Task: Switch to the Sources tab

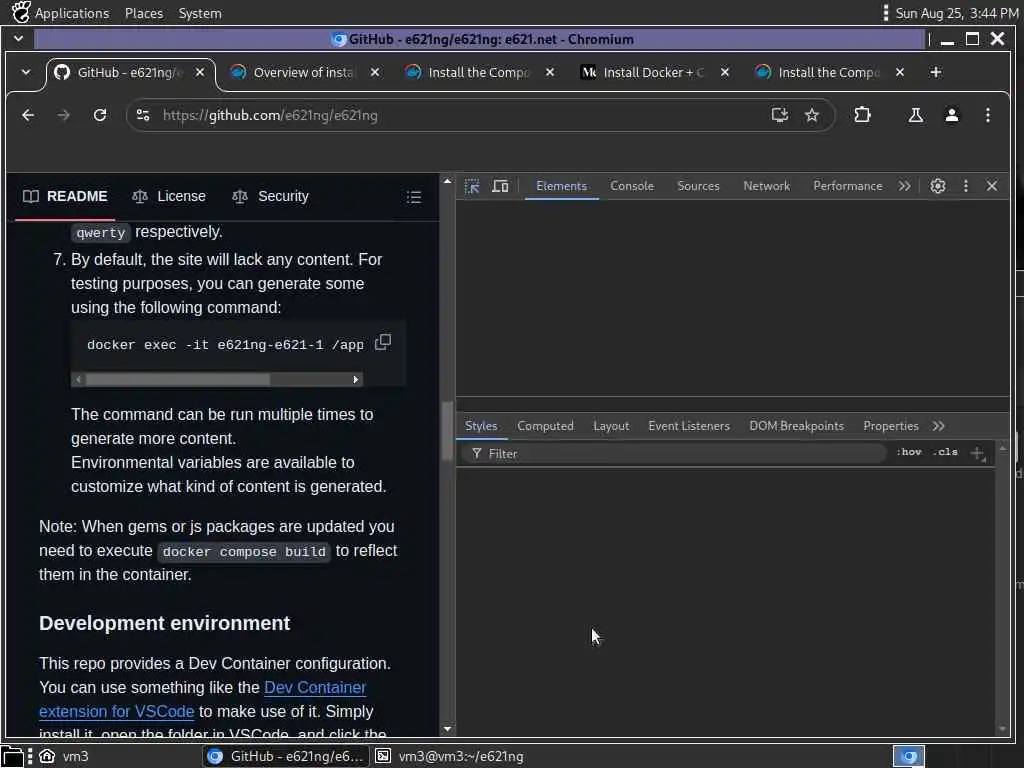Action: [698, 186]
